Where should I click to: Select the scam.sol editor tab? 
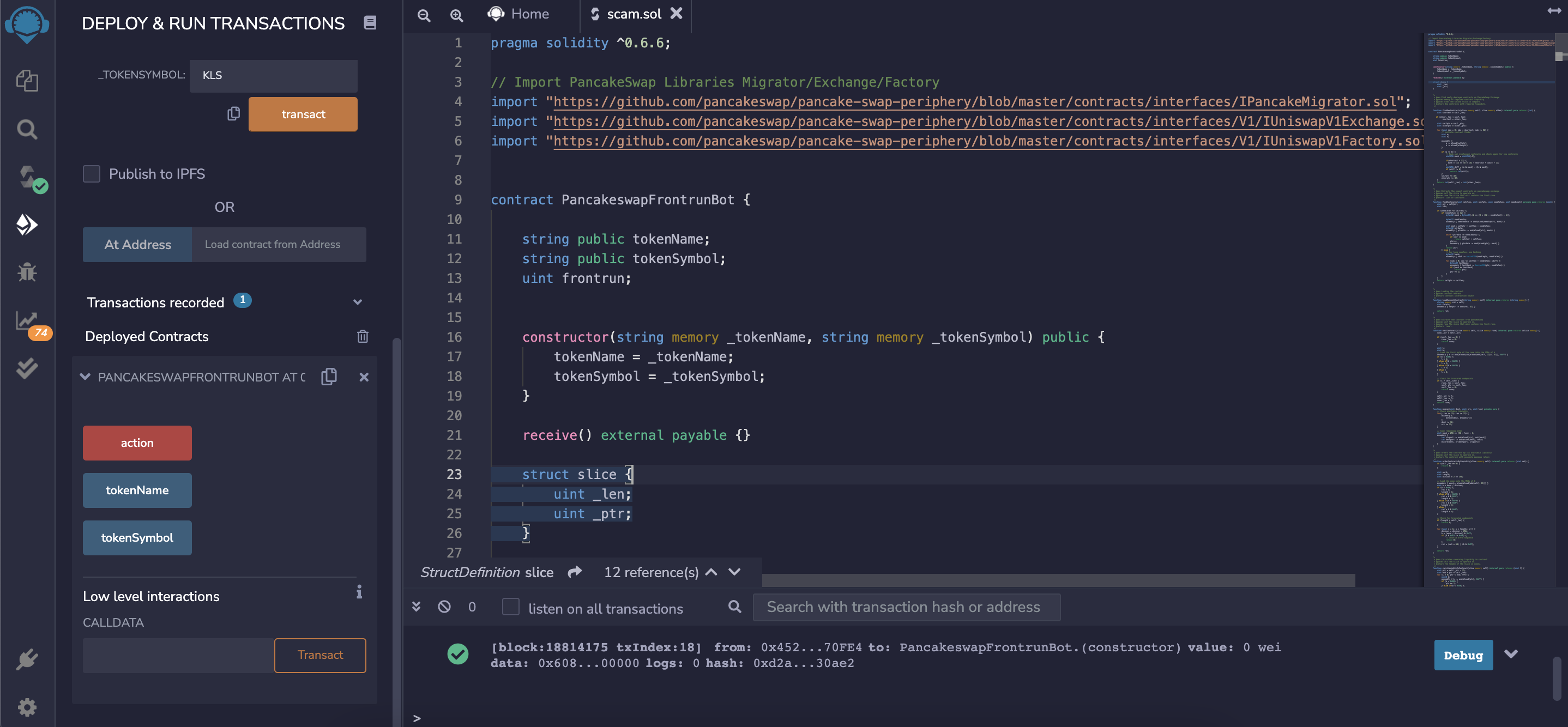click(633, 14)
